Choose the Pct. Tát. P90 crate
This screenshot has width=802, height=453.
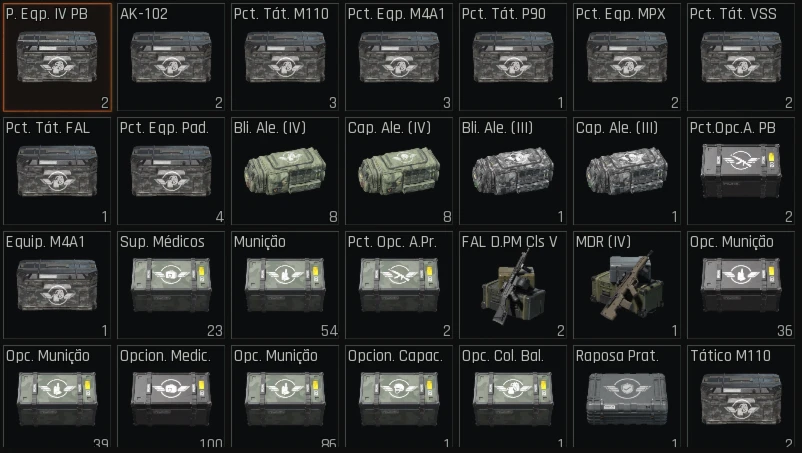pyautogui.click(x=513, y=57)
